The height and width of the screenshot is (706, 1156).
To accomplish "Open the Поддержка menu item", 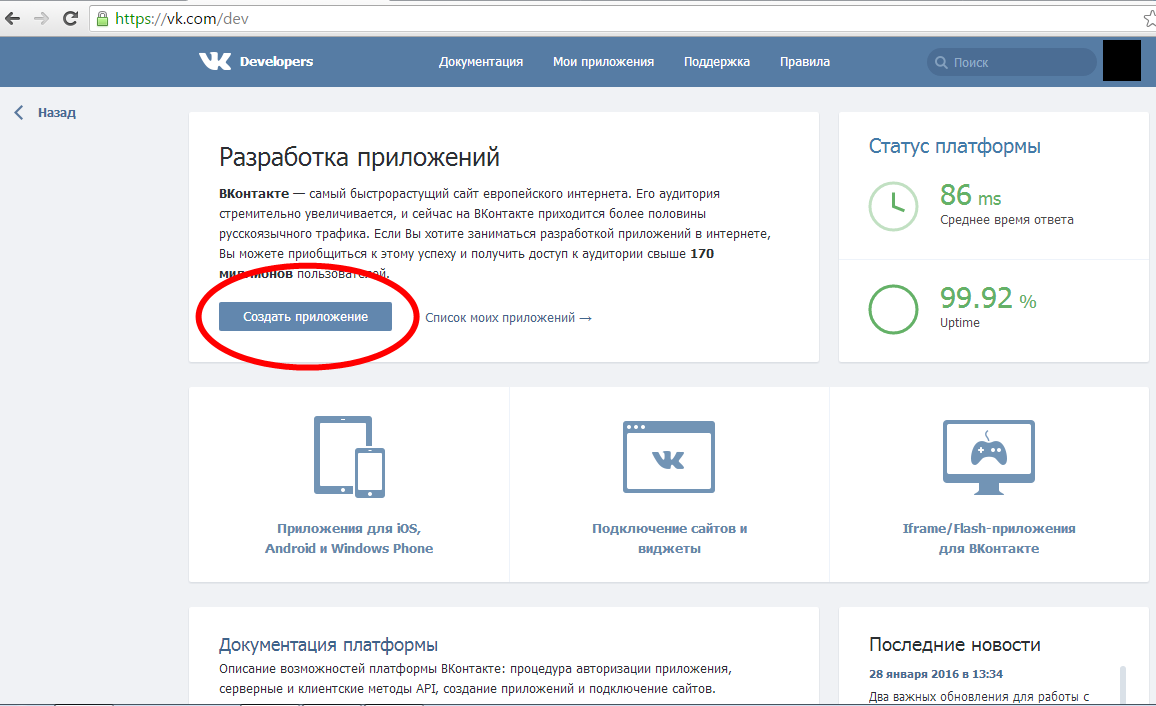I will pyautogui.click(x=717, y=62).
